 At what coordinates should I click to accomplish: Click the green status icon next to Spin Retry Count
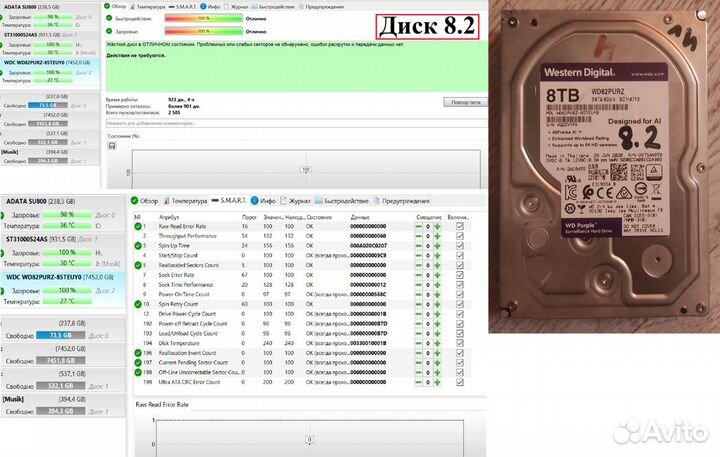coord(139,304)
